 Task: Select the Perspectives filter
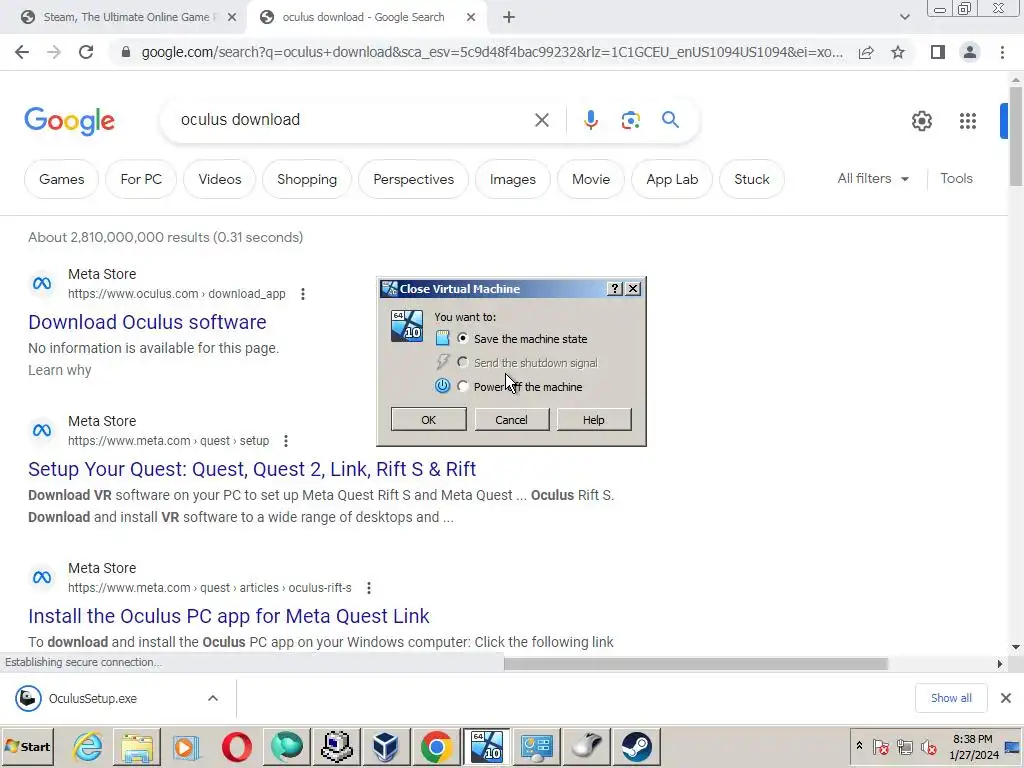[x=413, y=179]
